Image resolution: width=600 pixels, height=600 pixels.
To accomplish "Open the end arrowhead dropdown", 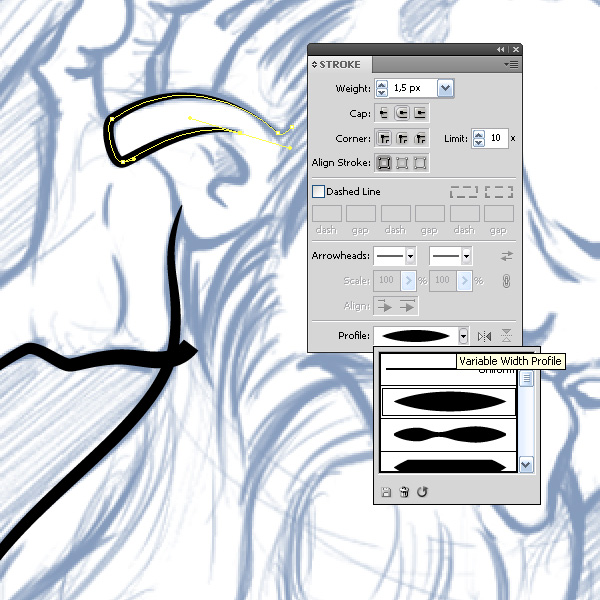I will pyautogui.click(x=466, y=256).
